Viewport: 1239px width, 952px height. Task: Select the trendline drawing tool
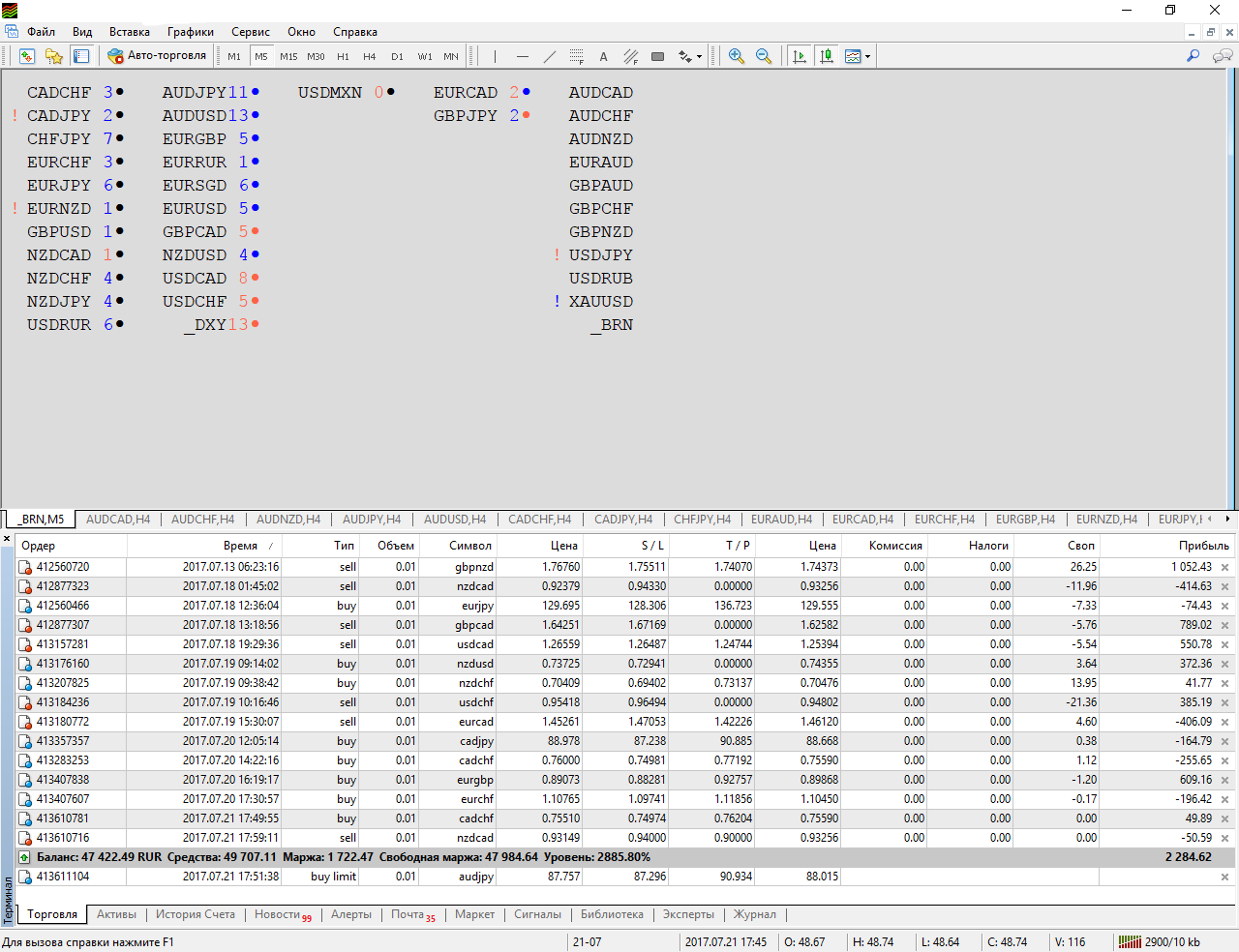pos(550,56)
